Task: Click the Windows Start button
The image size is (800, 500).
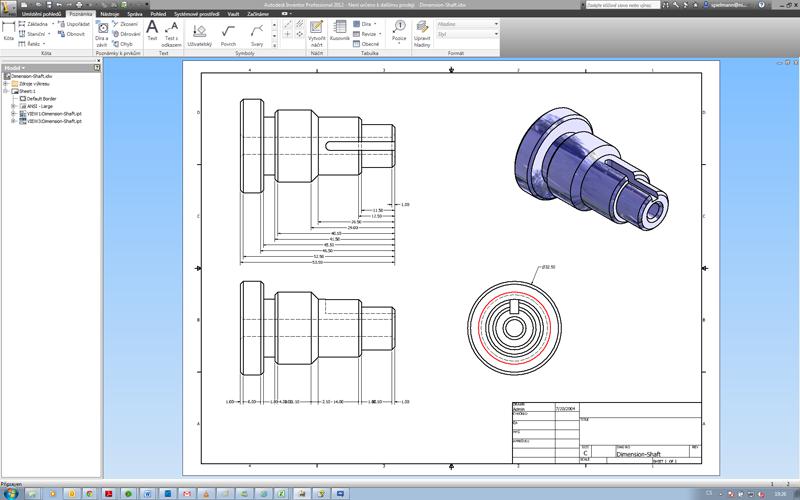Action: (13, 493)
